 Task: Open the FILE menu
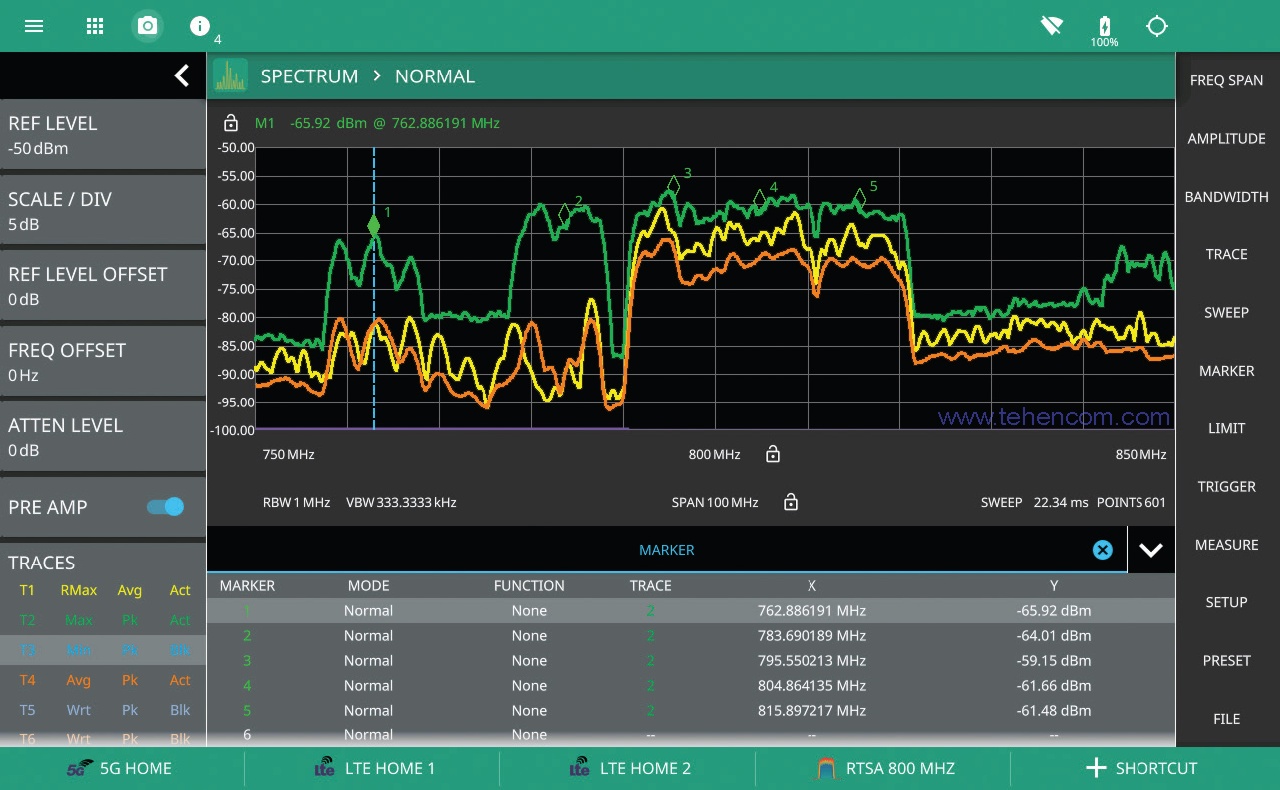(x=1227, y=718)
